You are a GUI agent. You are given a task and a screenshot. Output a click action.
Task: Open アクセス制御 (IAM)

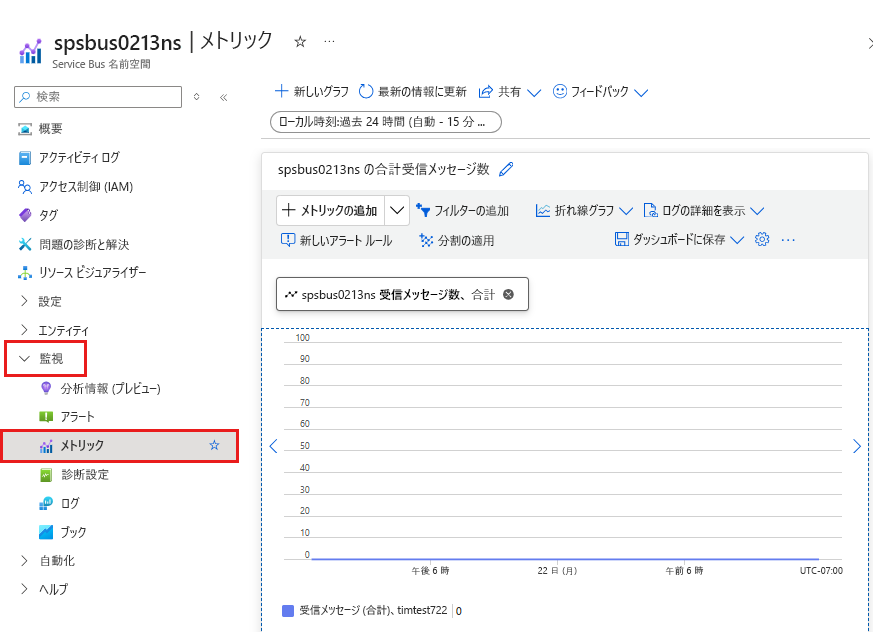pos(76,187)
